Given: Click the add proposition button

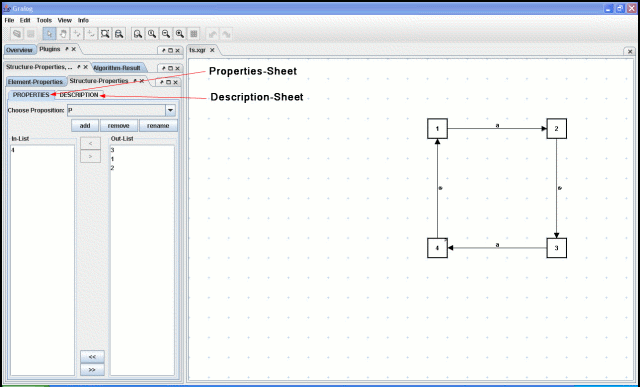Looking at the screenshot, I should point(85,126).
